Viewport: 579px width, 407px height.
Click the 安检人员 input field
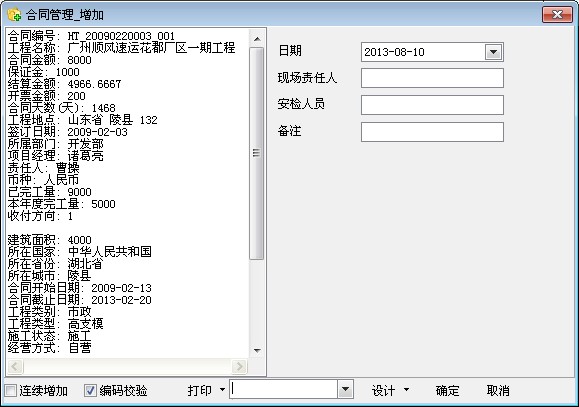click(x=432, y=105)
